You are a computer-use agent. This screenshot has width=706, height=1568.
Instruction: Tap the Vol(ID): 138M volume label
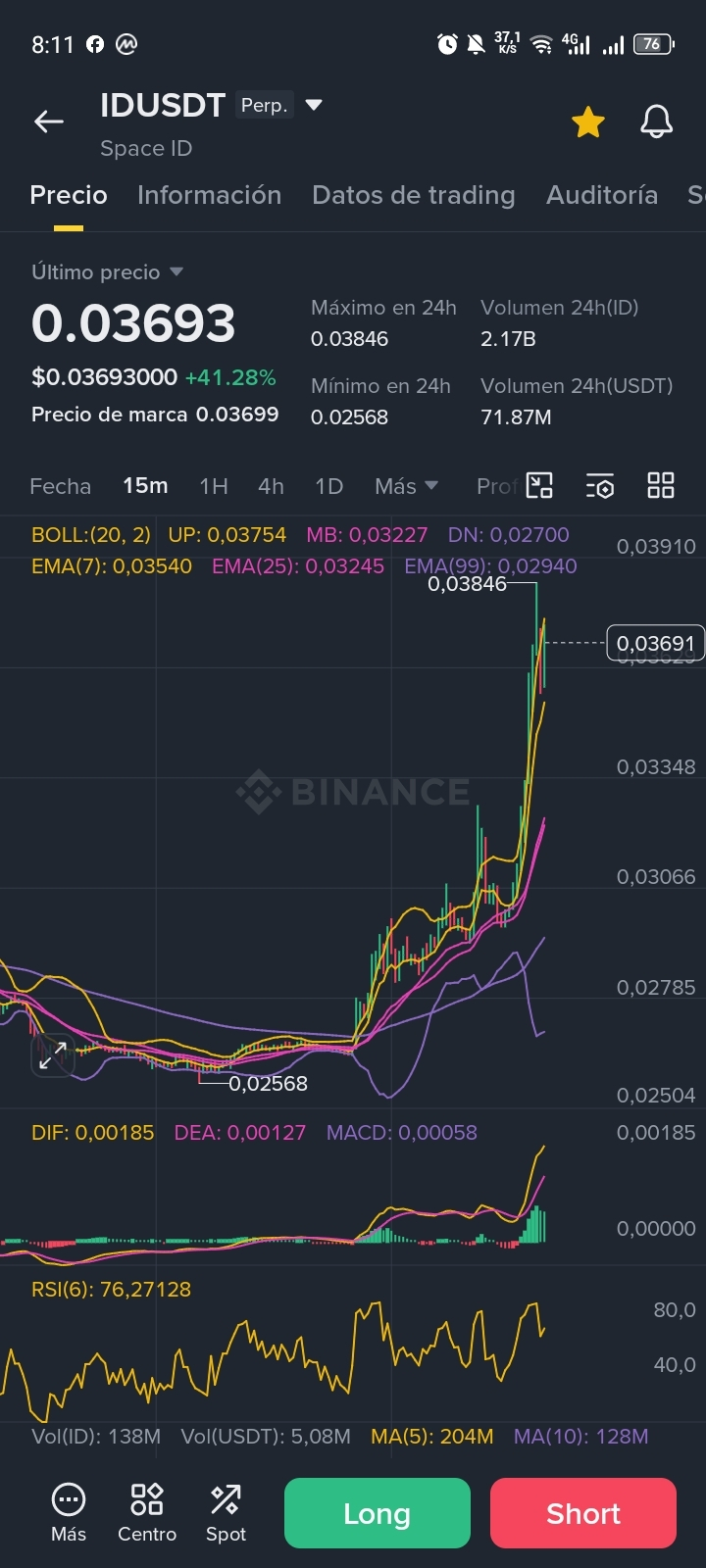(96, 1436)
